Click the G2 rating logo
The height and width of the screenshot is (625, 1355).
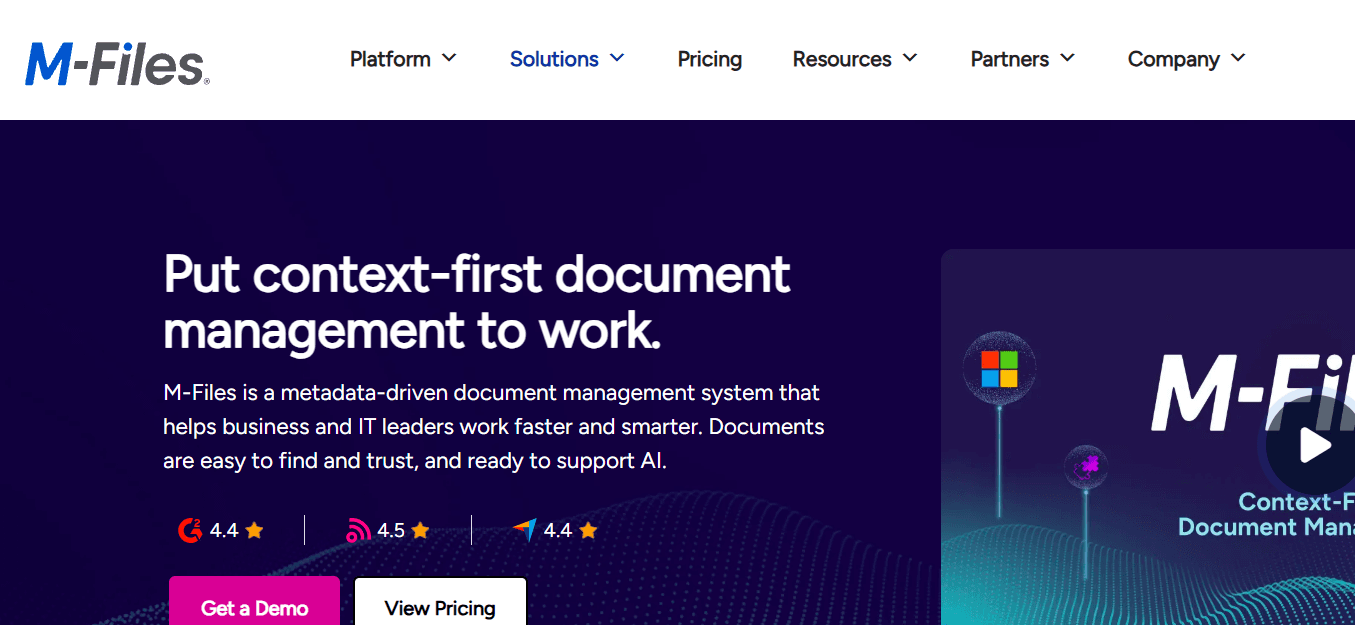pos(190,530)
